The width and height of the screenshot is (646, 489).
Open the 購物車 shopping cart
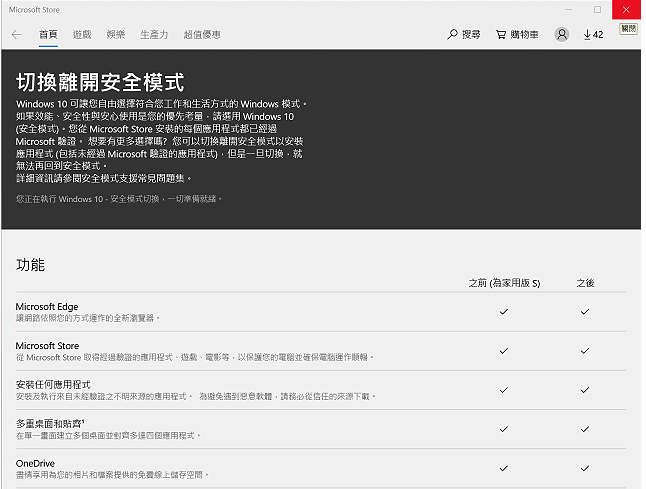[517, 35]
